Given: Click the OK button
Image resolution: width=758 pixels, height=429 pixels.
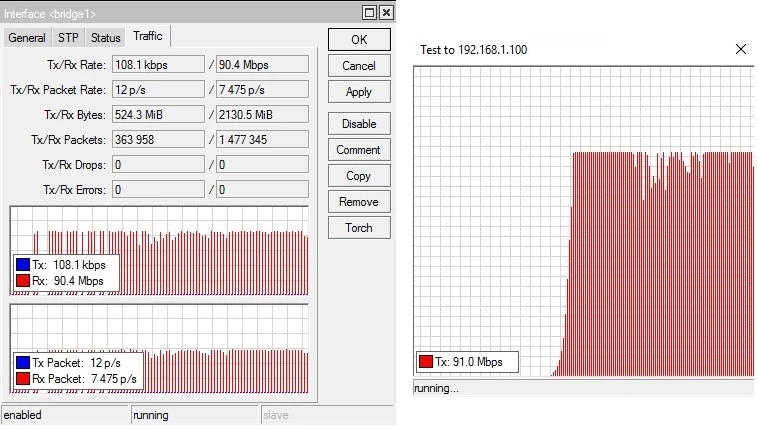Looking at the screenshot, I should pos(358,40).
